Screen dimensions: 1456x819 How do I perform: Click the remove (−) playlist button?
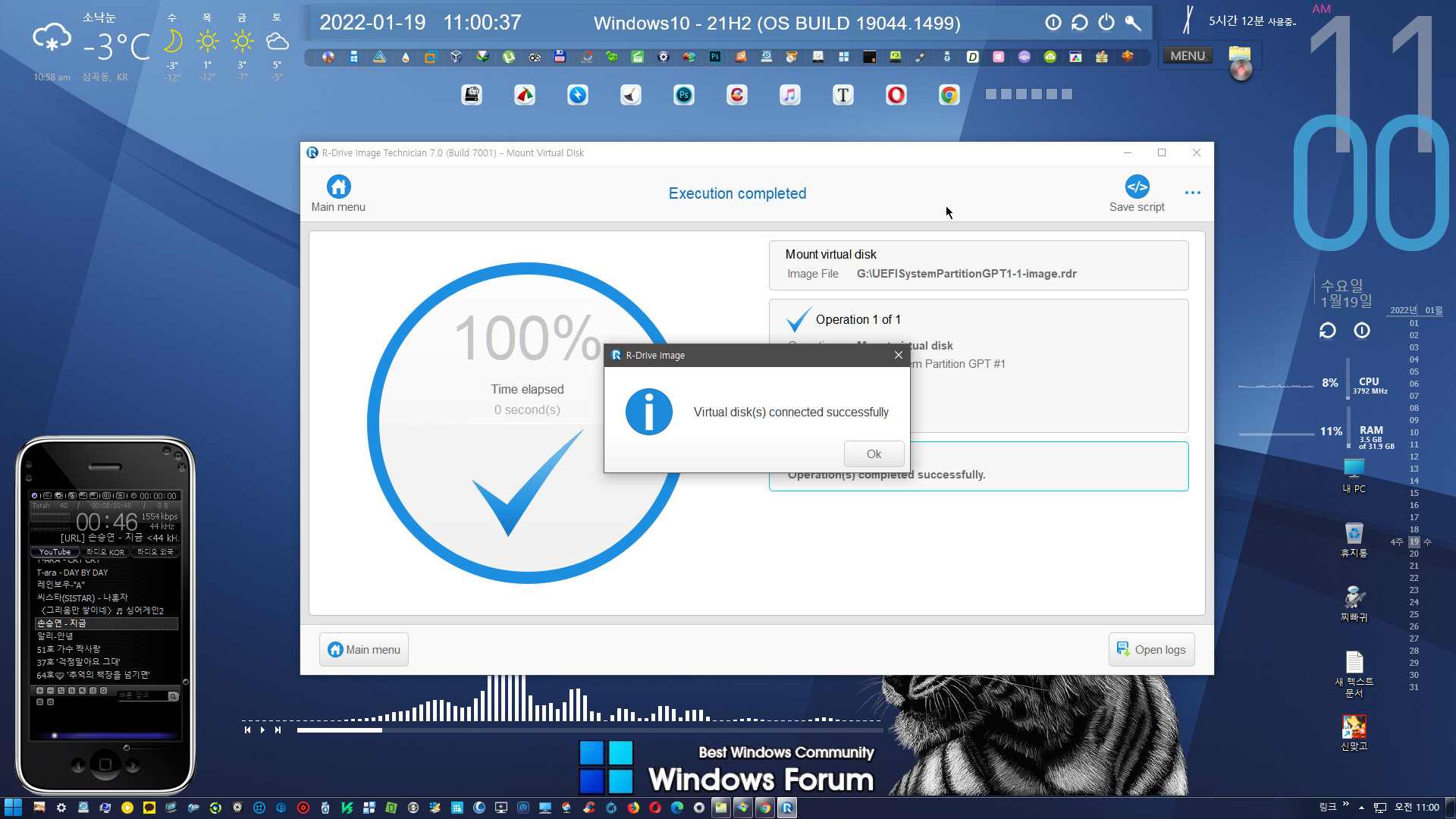[50, 691]
